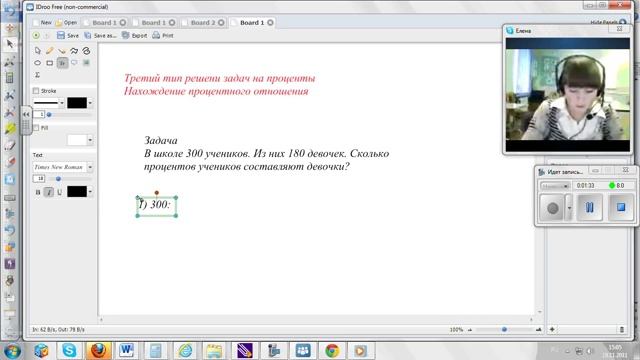Open the fill color dropdown arrow
Viewport: 640px width, 360px height.
90,140
